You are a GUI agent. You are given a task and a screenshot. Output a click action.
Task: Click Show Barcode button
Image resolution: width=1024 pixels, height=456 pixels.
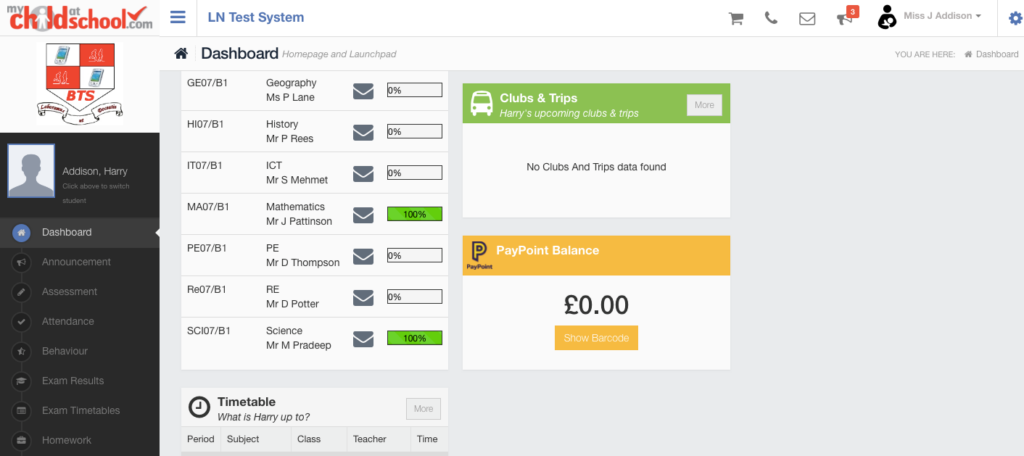596,338
